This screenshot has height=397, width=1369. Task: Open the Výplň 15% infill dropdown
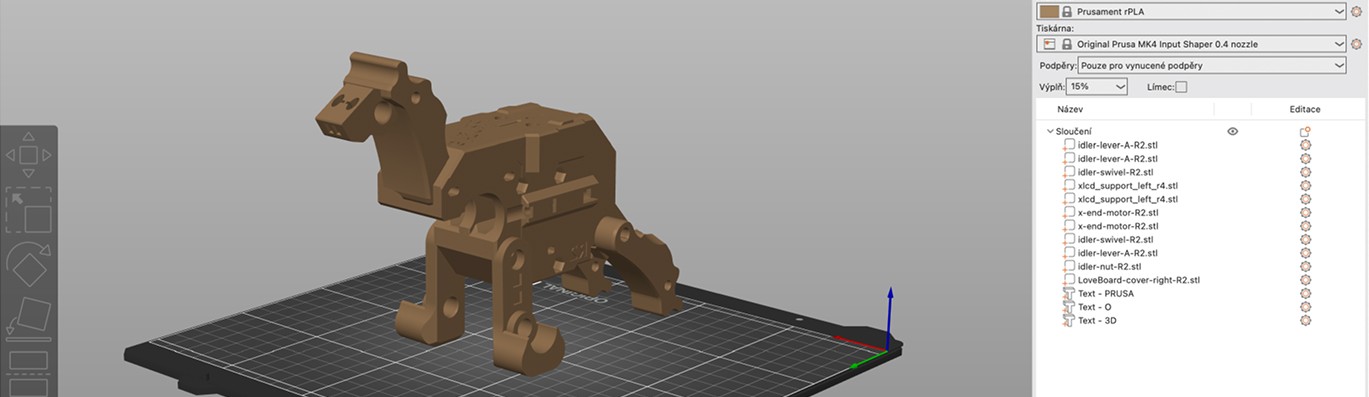[x=1097, y=87]
